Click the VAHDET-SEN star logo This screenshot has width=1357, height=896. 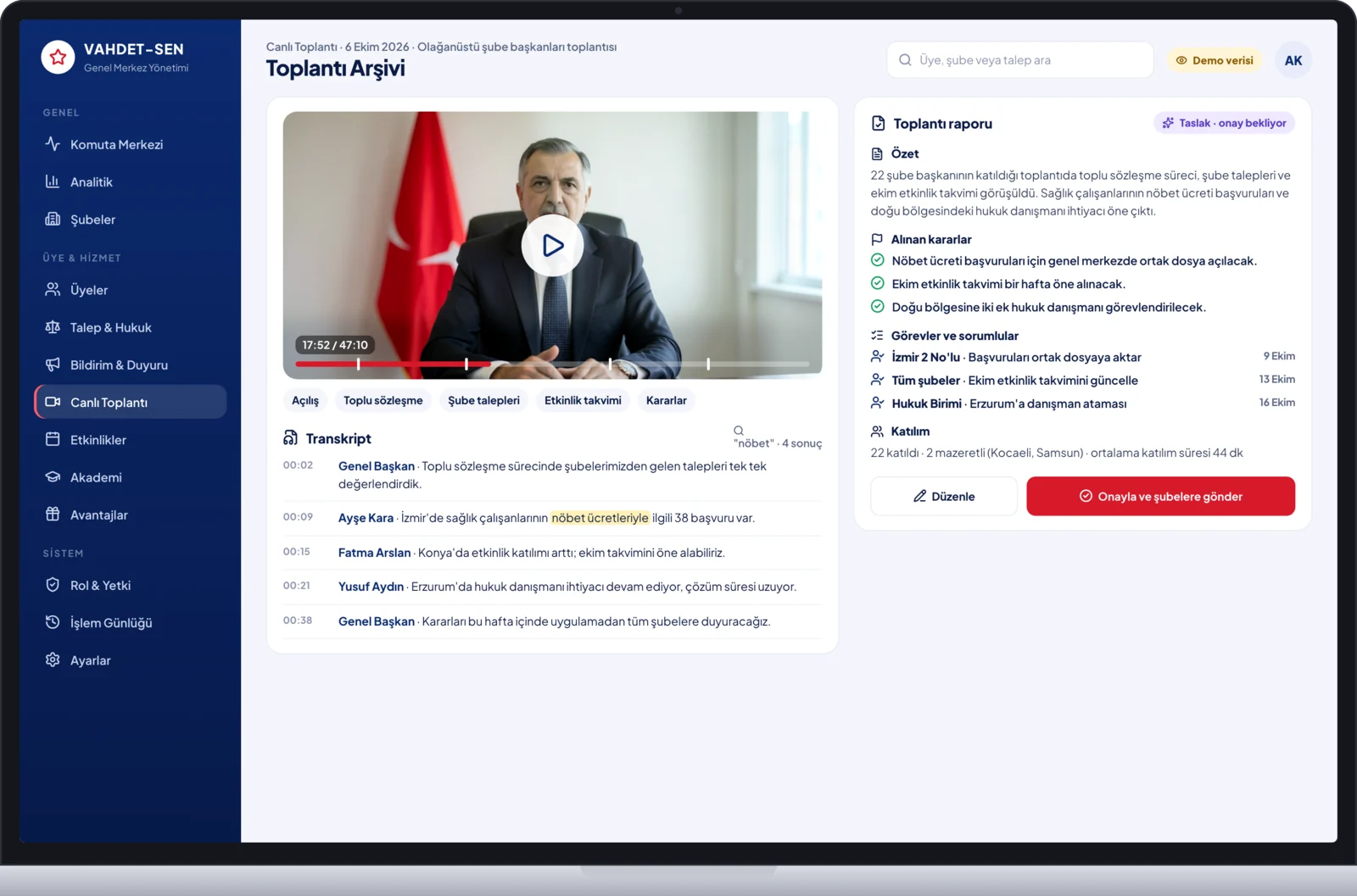[58, 57]
